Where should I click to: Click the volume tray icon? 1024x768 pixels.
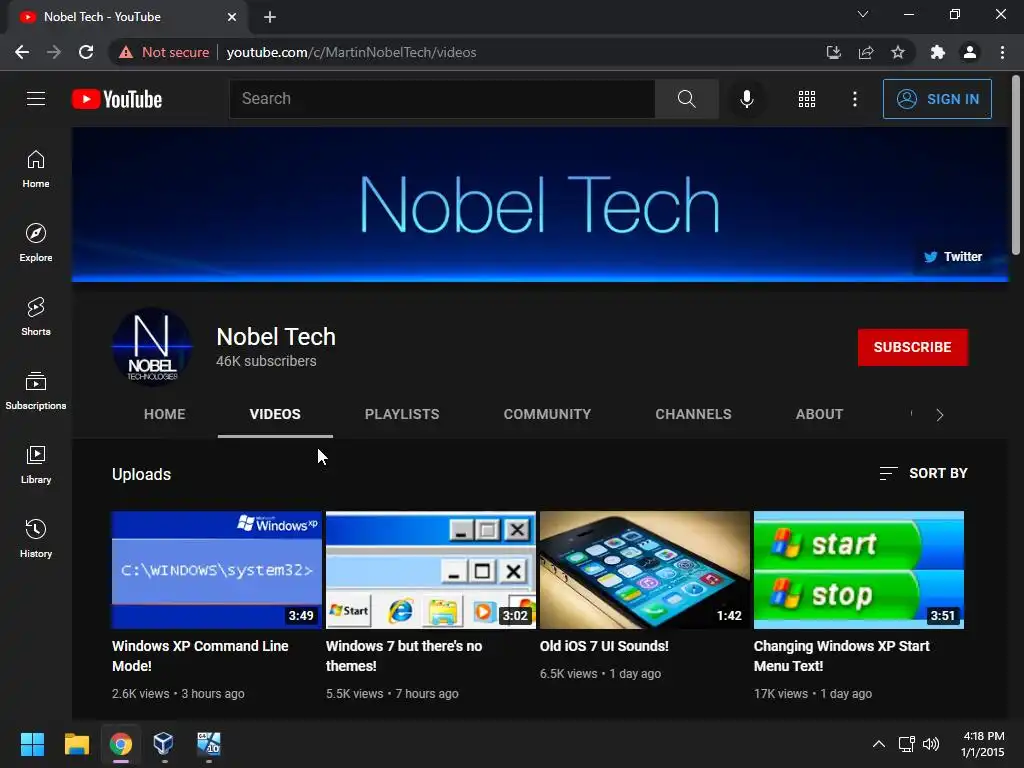tap(931, 744)
